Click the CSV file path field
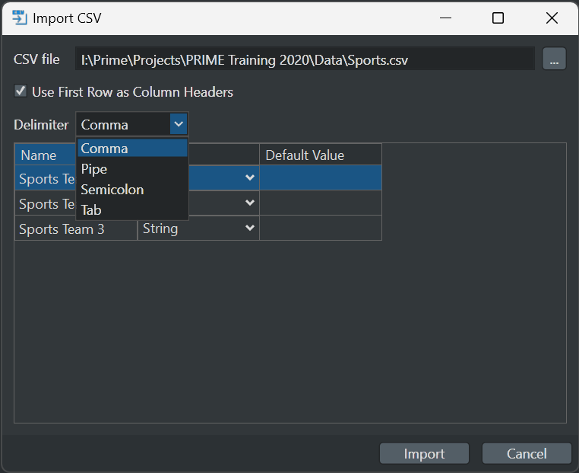Screen dimensions: 580x474 point(305,58)
